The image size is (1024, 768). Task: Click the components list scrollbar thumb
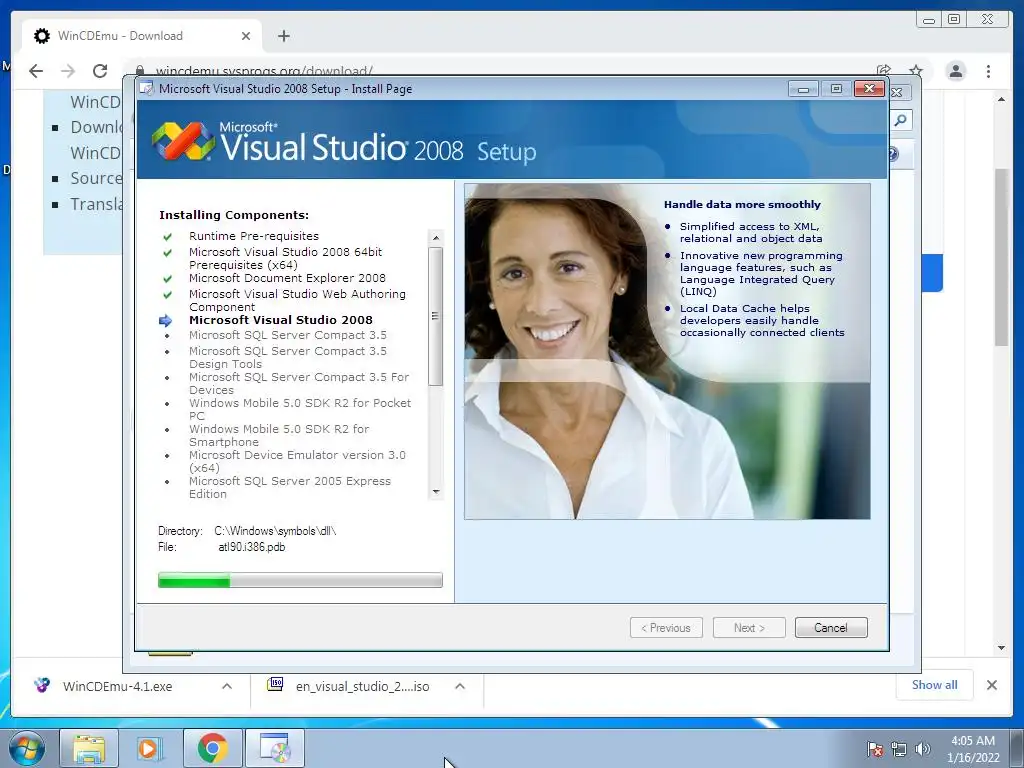click(436, 316)
